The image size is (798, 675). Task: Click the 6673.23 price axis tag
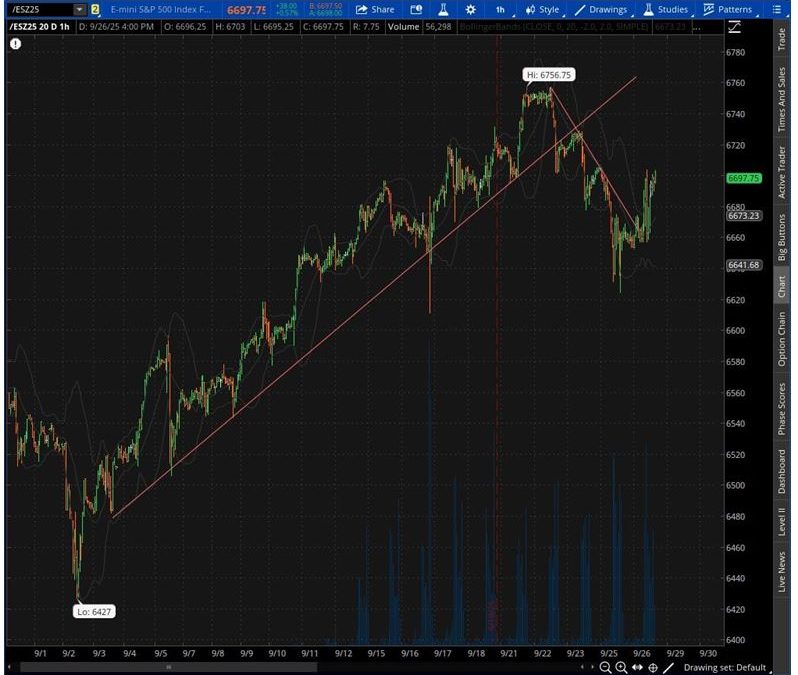point(744,216)
